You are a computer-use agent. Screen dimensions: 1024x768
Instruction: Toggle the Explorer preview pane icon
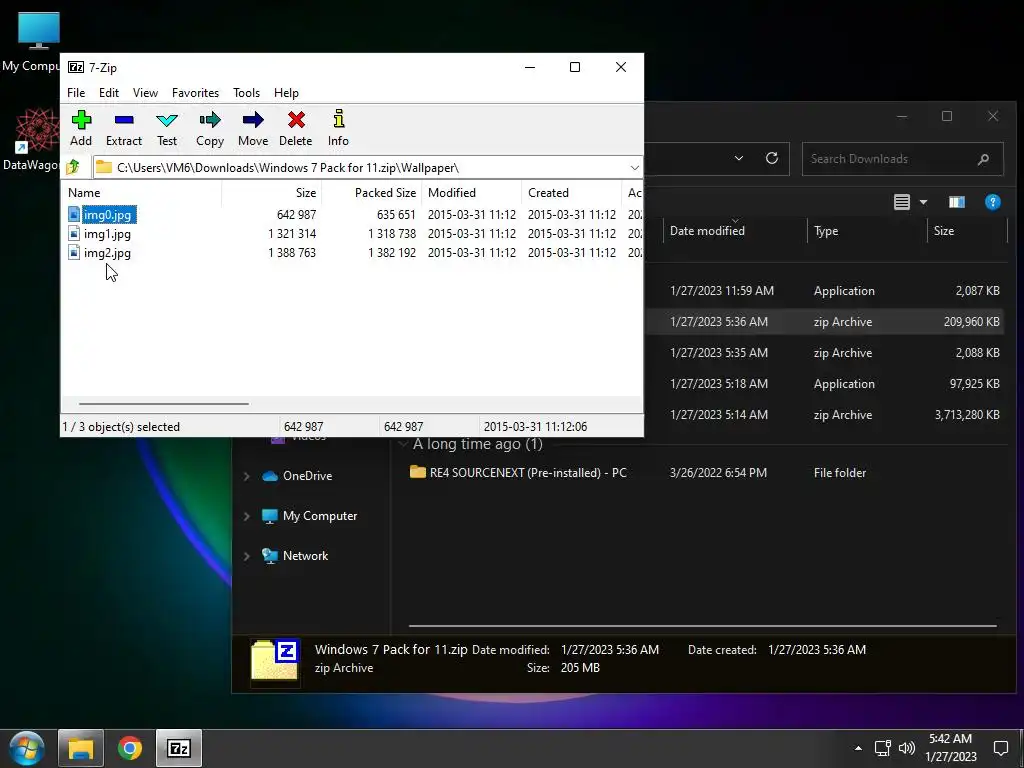point(957,202)
